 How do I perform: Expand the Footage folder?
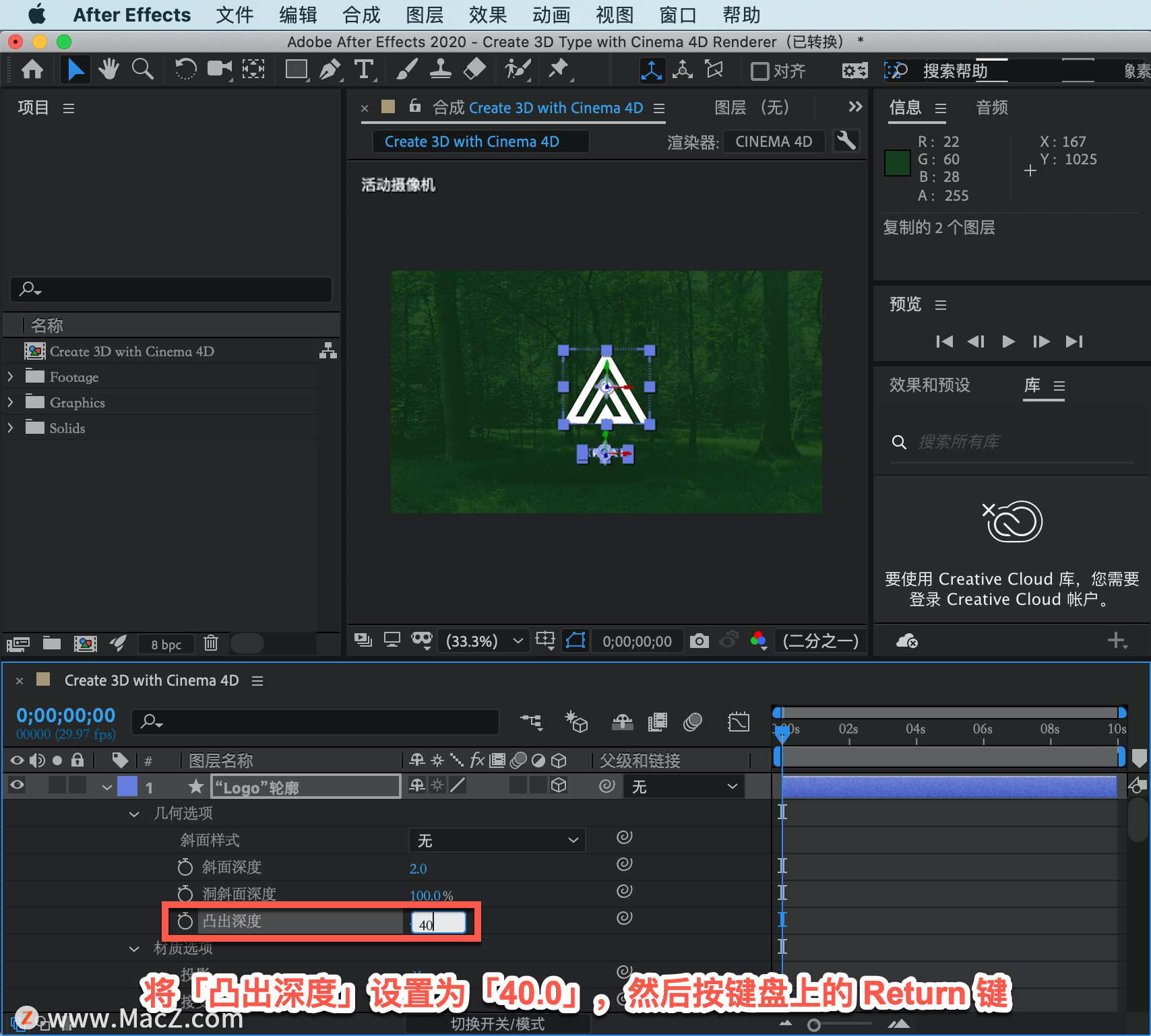[10, 377]
